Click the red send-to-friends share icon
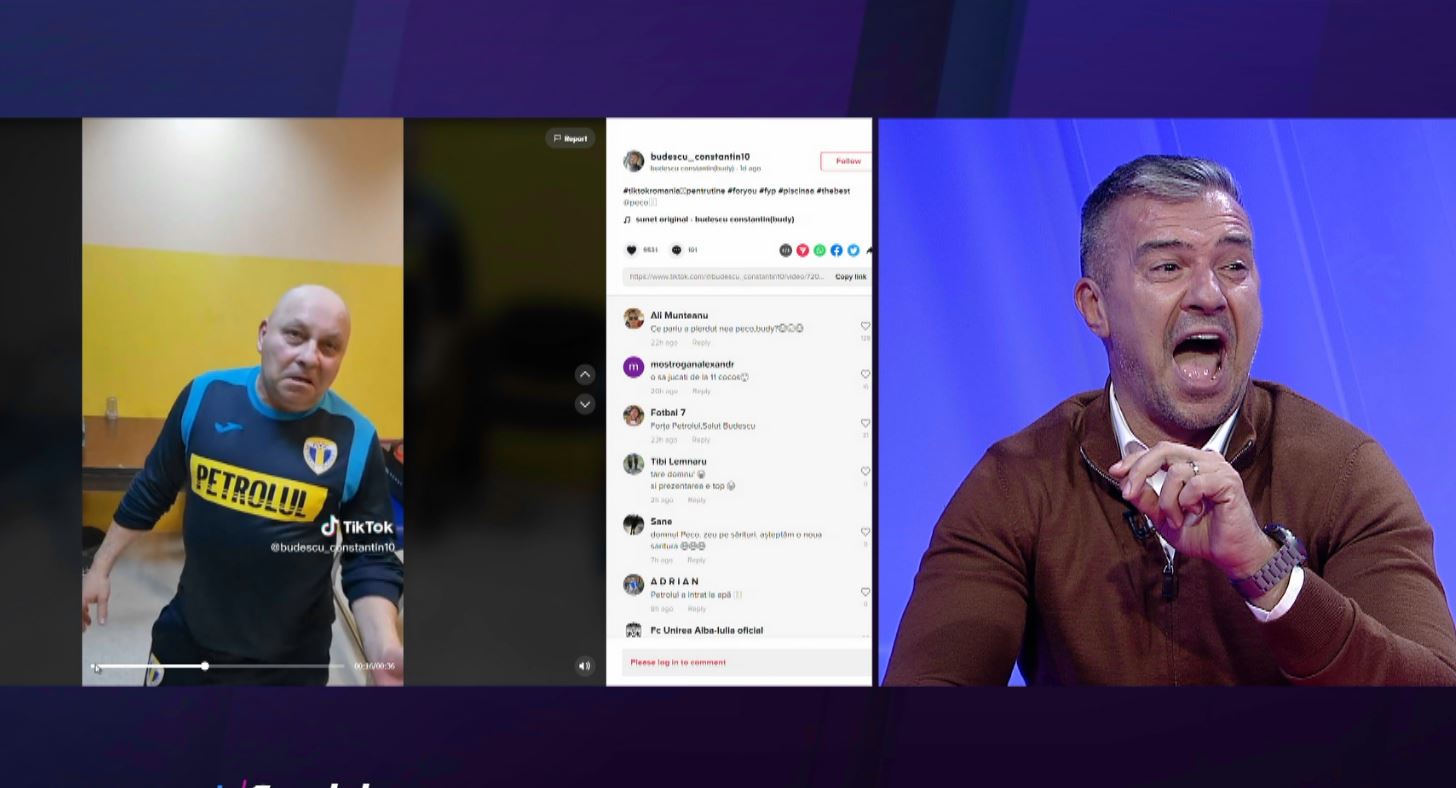 pos(802,250)
